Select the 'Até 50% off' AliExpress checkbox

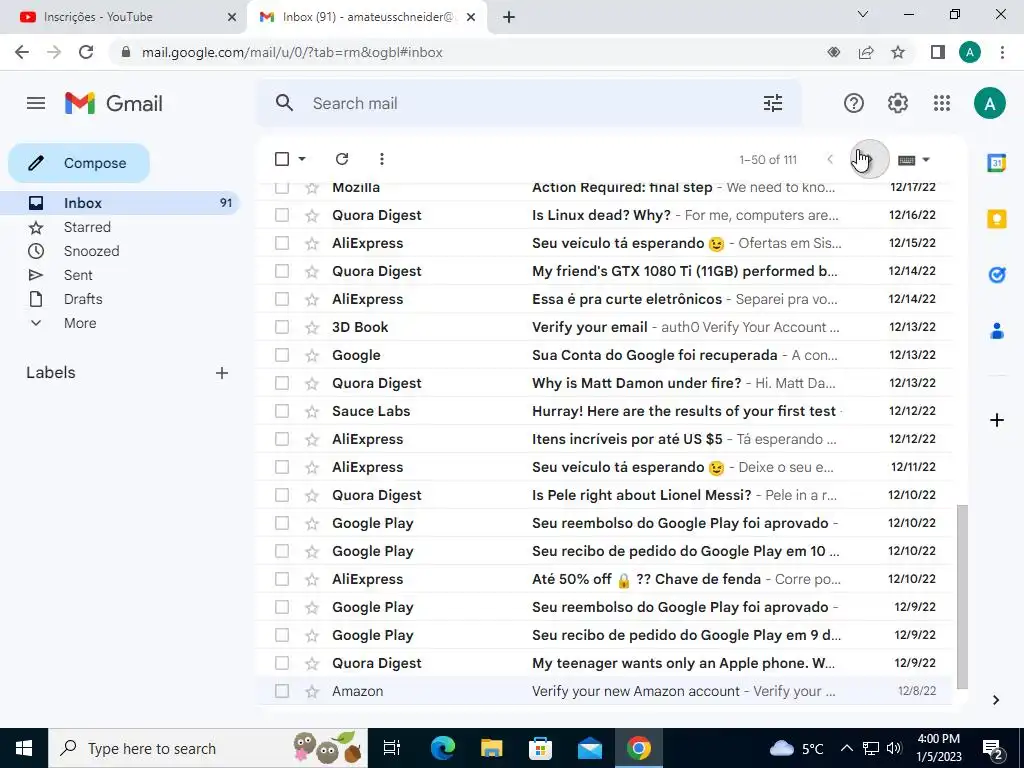click(x=282, y=579)
